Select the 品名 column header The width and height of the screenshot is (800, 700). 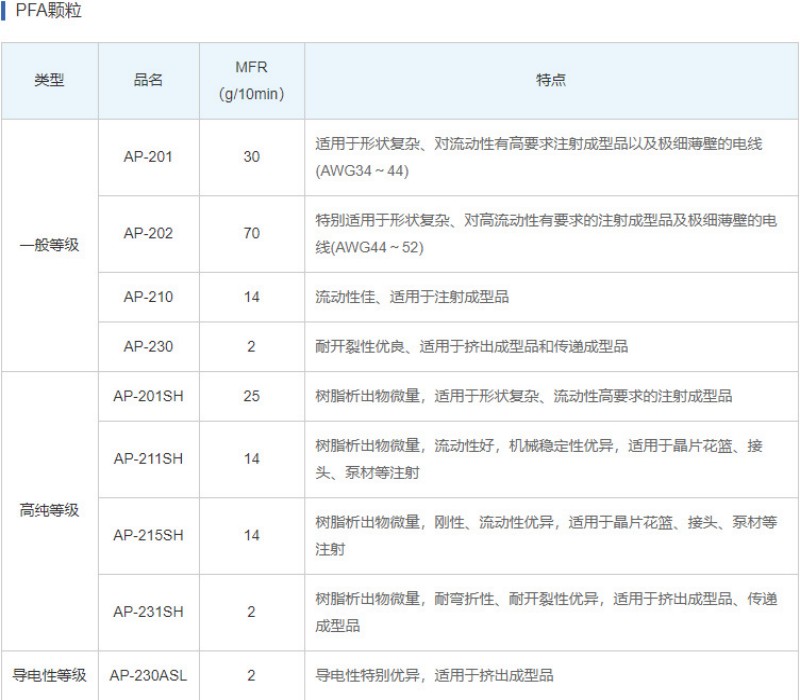(148, 81)
